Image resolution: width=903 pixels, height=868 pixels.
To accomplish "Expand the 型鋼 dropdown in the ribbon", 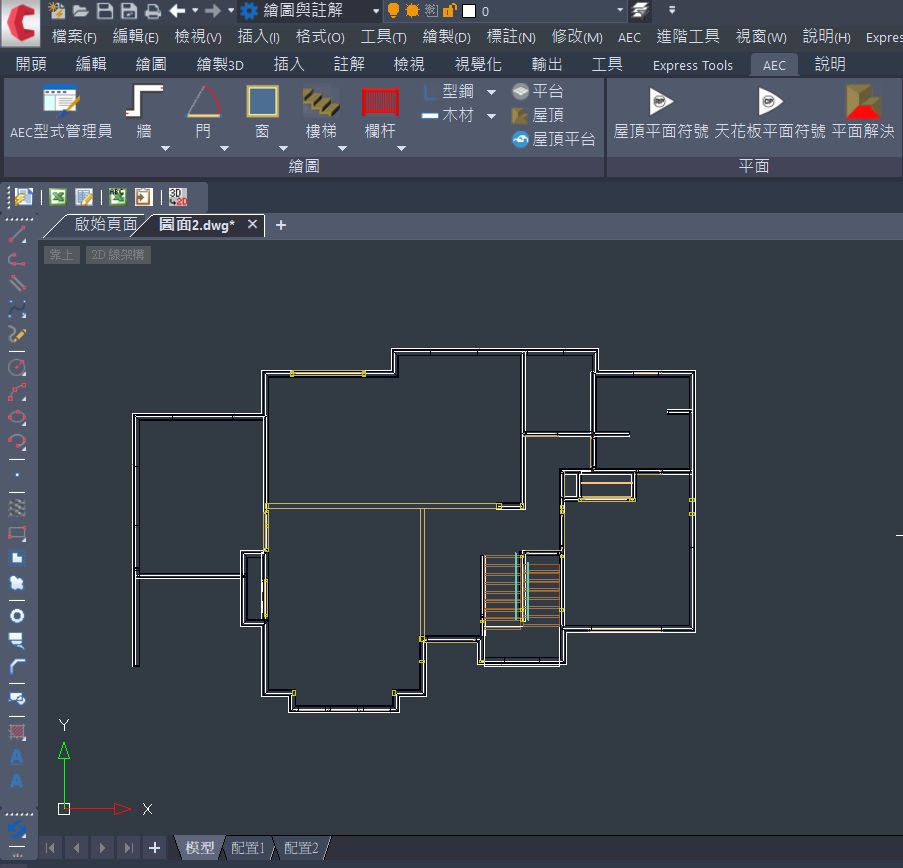I will pyautogui.click(x=490, y=90).
